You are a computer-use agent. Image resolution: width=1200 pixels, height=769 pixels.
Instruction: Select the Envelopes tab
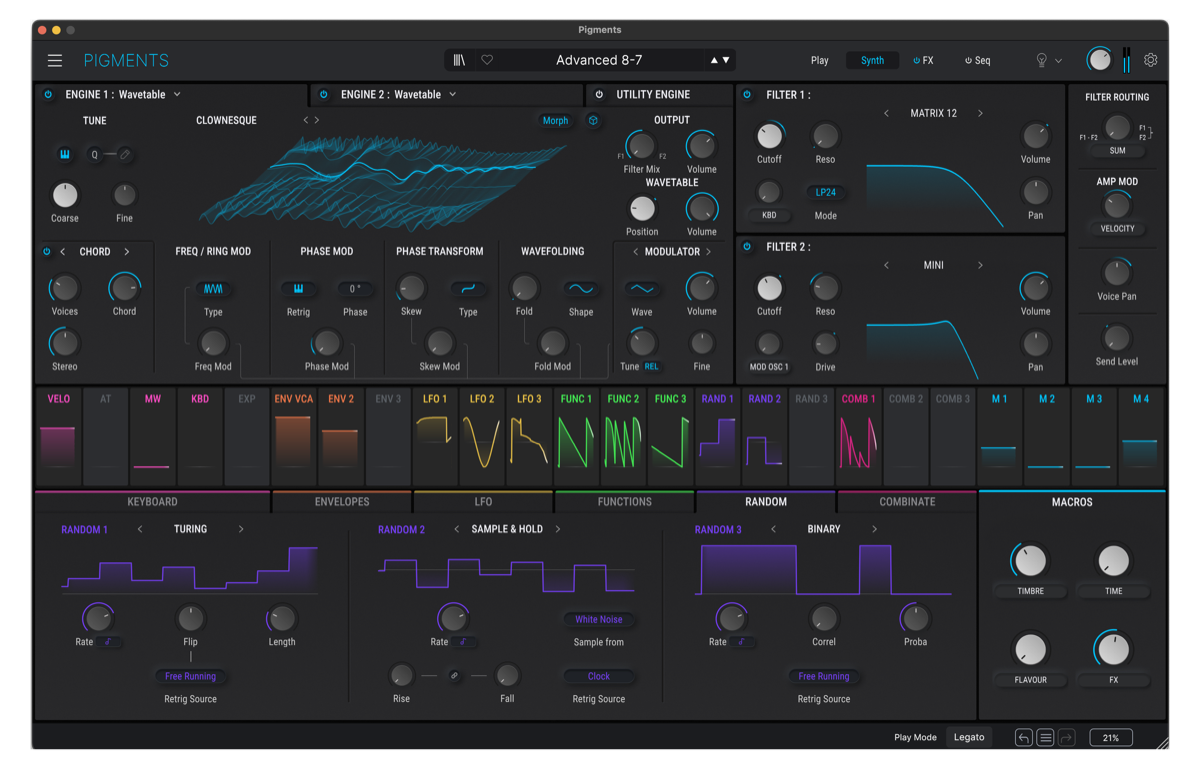pyautogui.click(x=340, y=501)
